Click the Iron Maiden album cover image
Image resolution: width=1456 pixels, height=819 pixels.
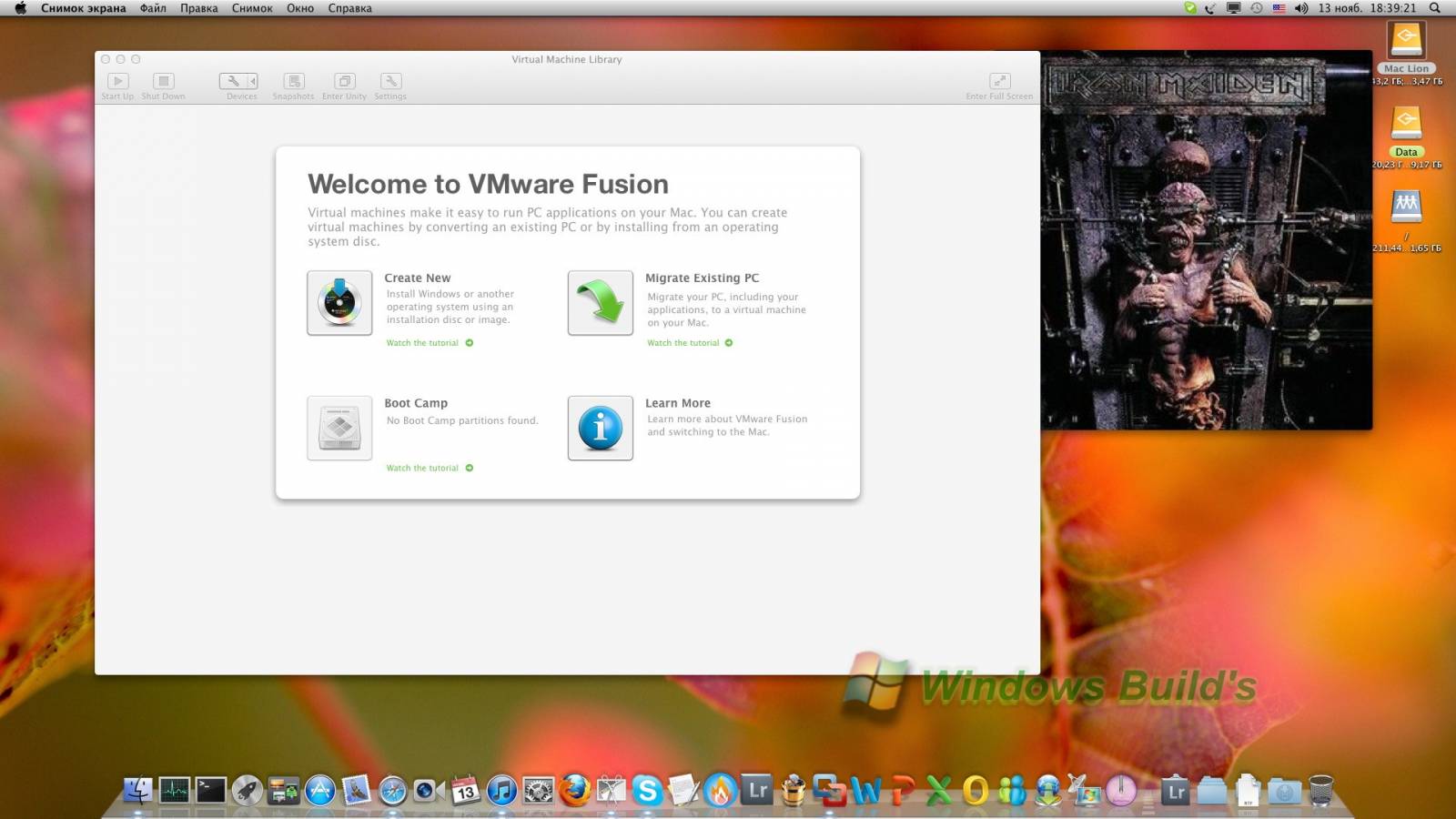pyautogui.click(x=1207, y=240)
